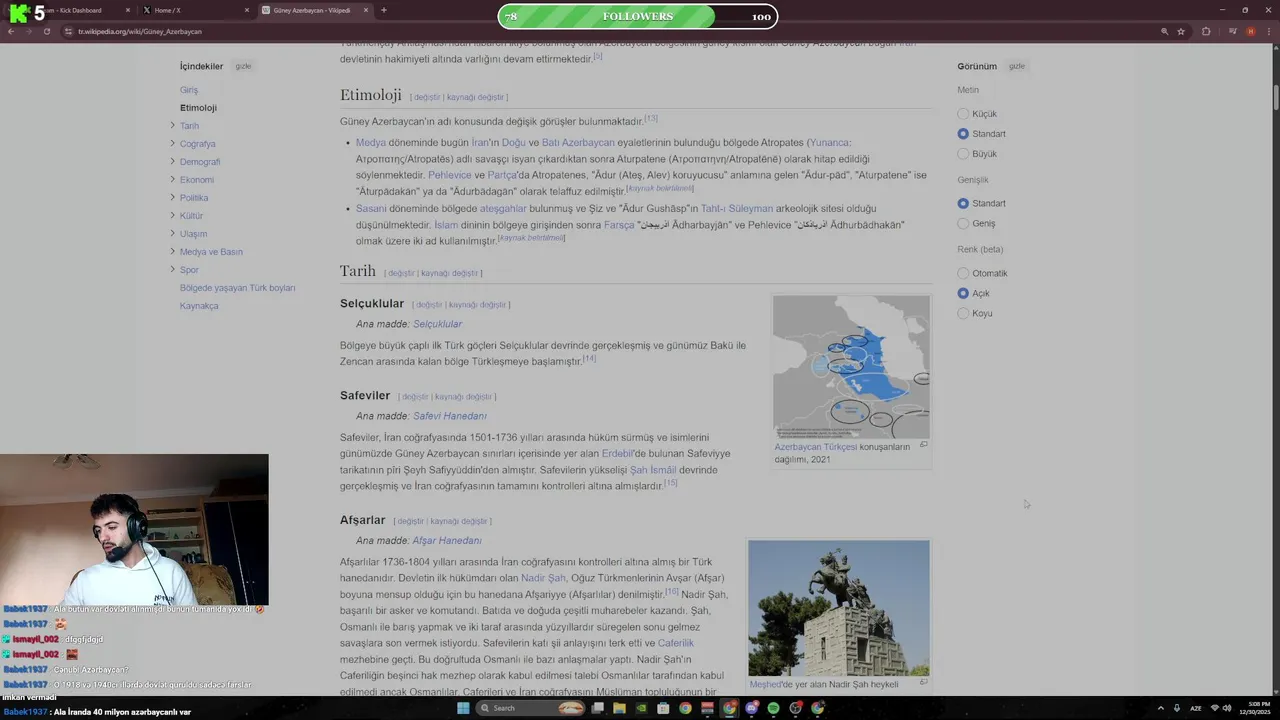This screenshot has width=1280, height=720.
Task: Click the taskbar Search box
Action: tap(531, 708)
